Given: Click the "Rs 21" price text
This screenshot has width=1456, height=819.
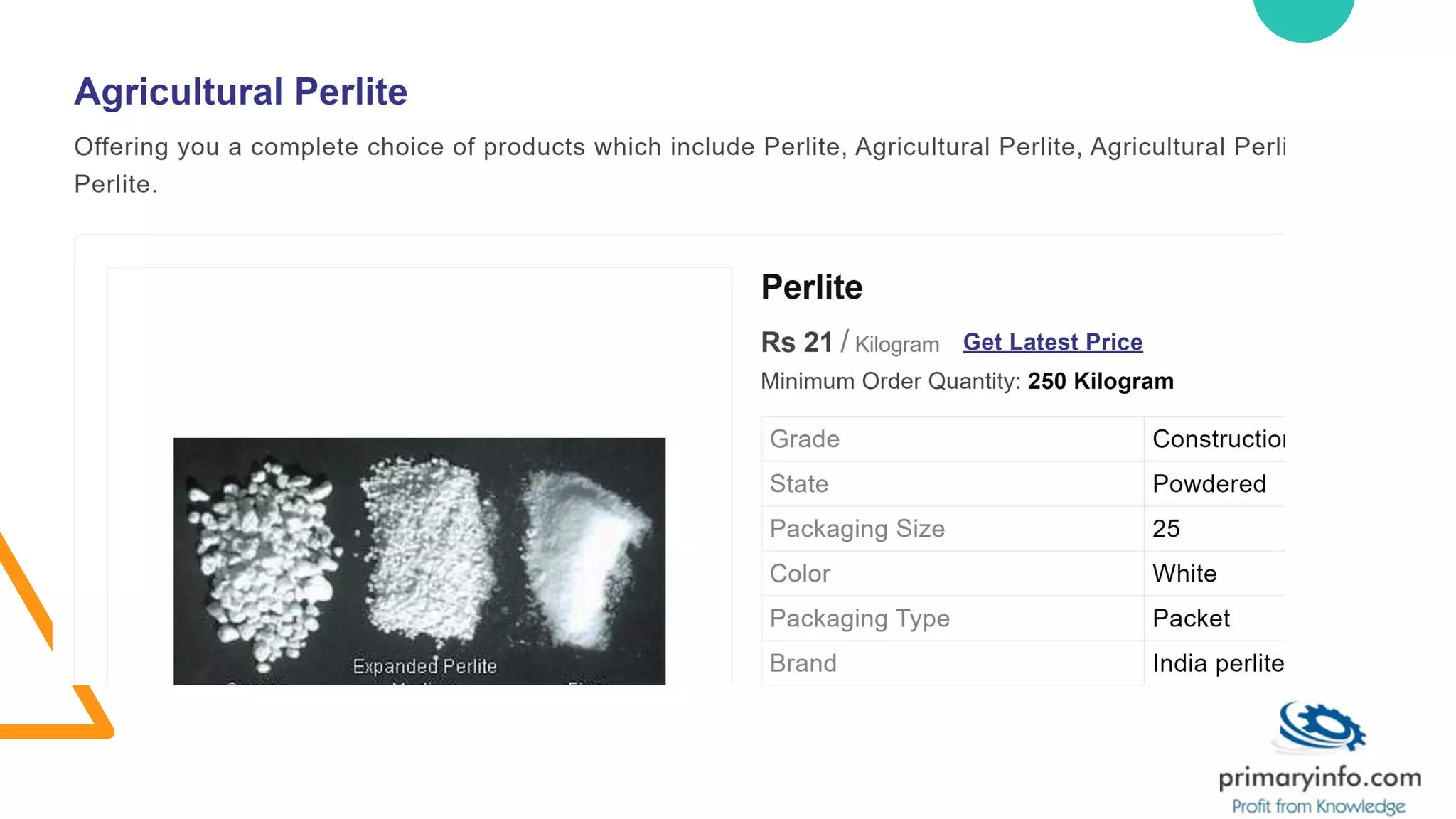Looking at the screenshot, I should [x=796, y=343].
